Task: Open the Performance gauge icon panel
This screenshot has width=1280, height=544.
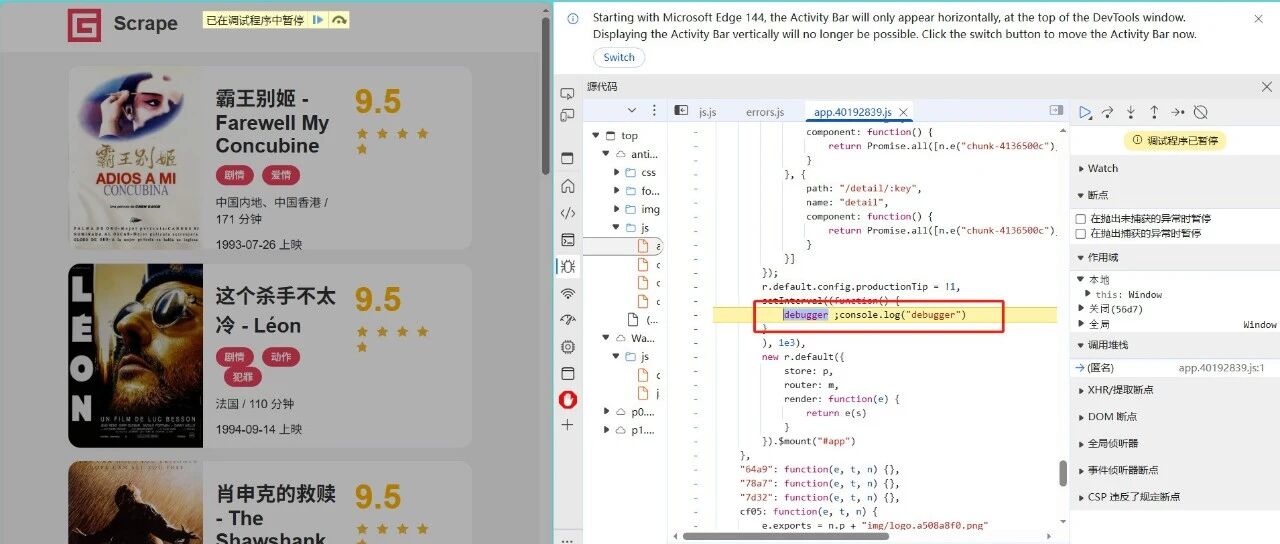Action: pos(567,320)
